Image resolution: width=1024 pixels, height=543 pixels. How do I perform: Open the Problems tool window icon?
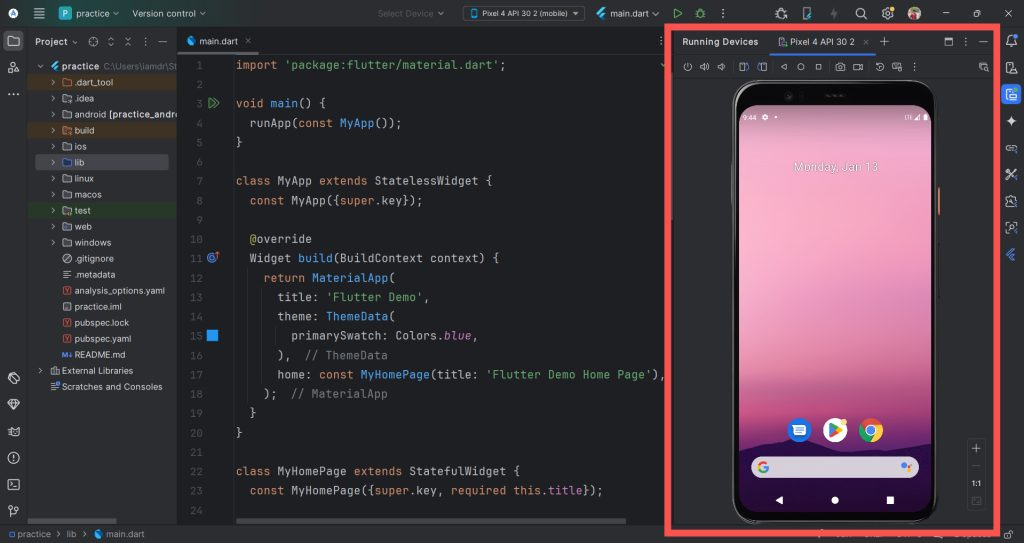point(13,458)
